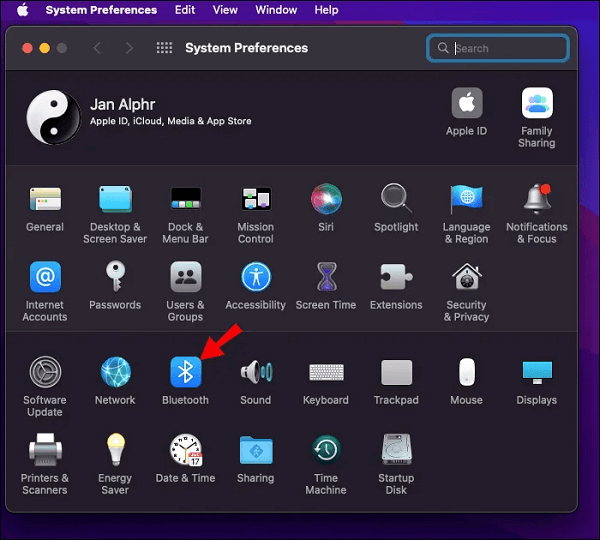This screenshot has width=600, height=540.
Task: Open the View menu
Action: pyautogui.click(x=225, y=10)
